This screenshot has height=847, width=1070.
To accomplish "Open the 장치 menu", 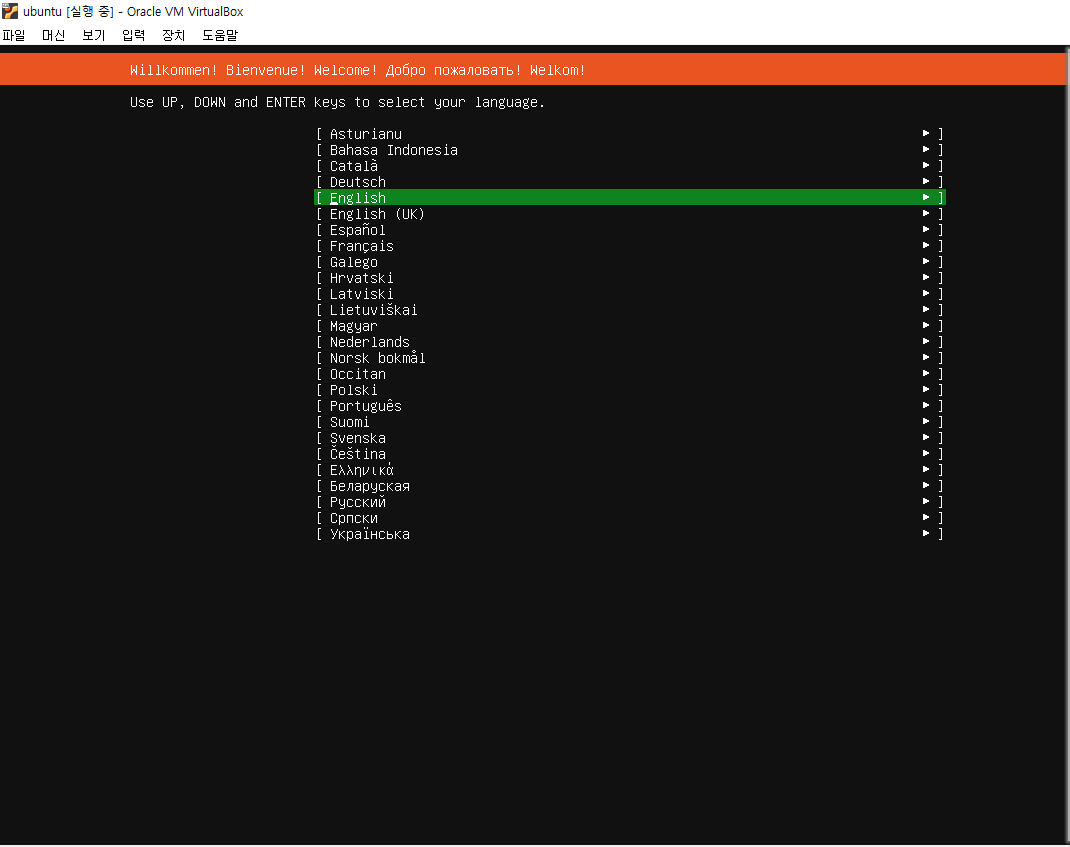I will pos(173,35).
